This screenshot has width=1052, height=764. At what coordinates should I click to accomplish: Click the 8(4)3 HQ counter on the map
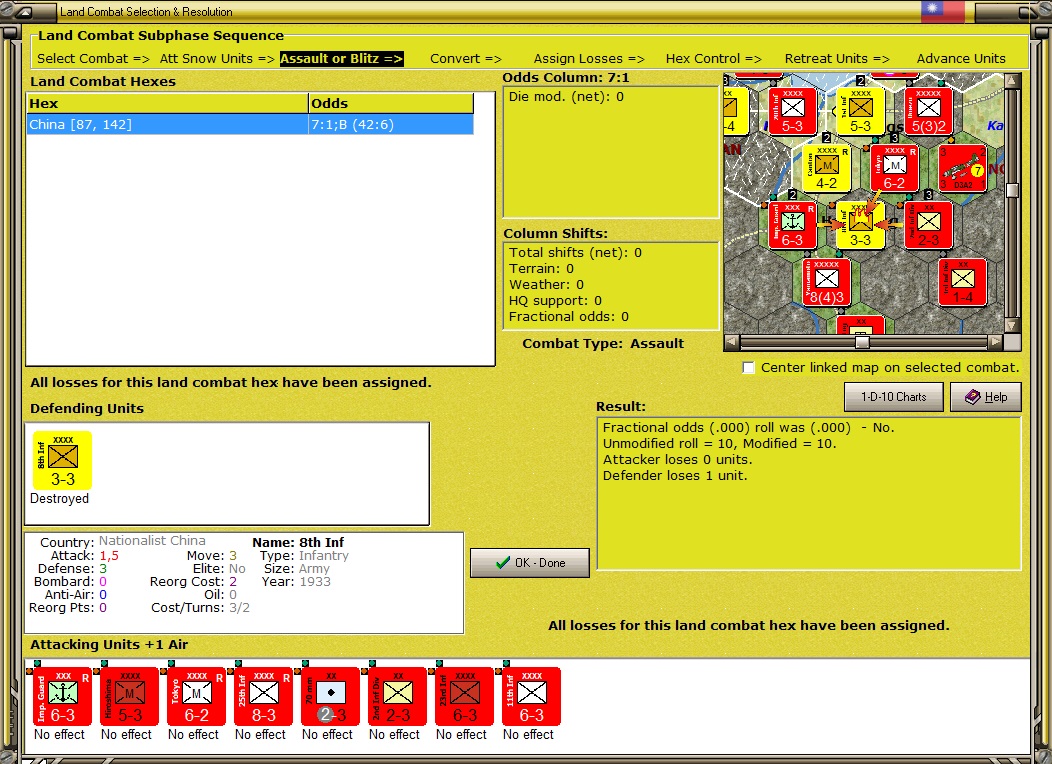pyautogui.click(x=827, y=282)
